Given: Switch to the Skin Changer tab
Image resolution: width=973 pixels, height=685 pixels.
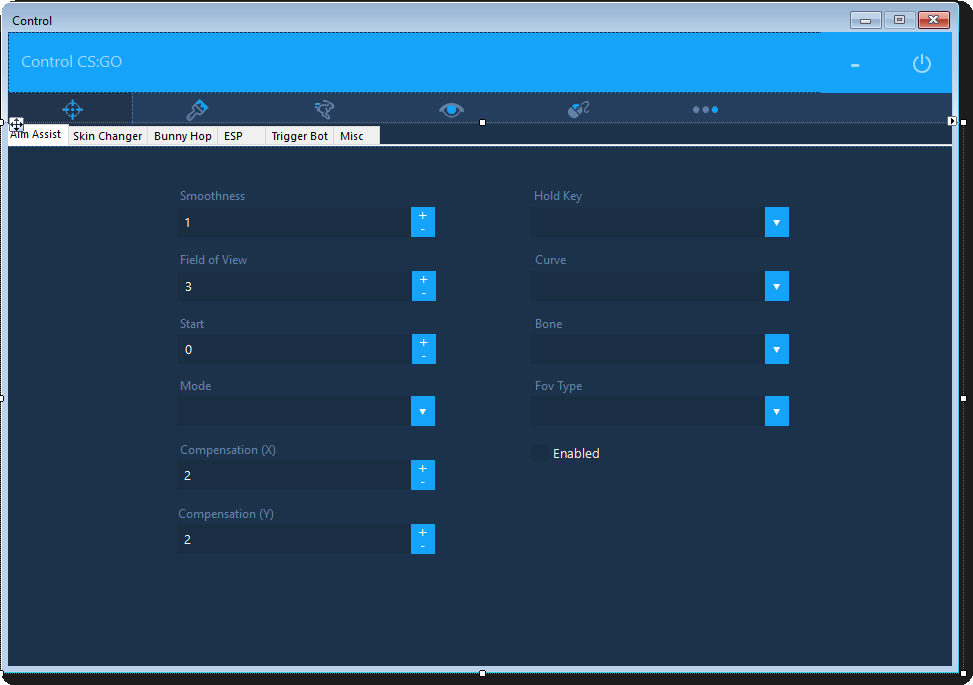Looking at the screenshot, I should [108, 136].
